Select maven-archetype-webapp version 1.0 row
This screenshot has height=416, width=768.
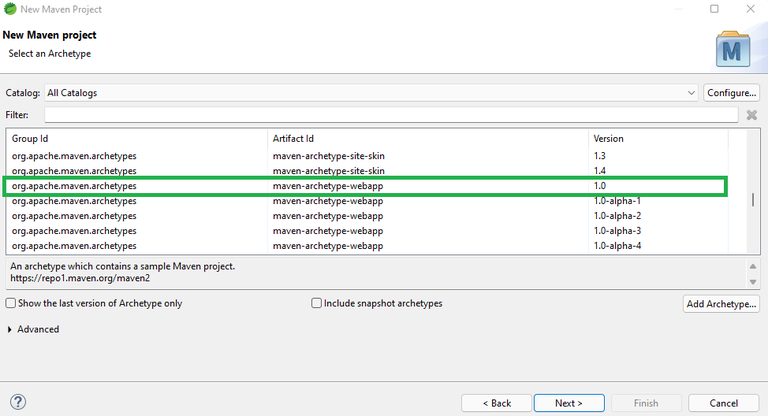[x=365, y=186]
